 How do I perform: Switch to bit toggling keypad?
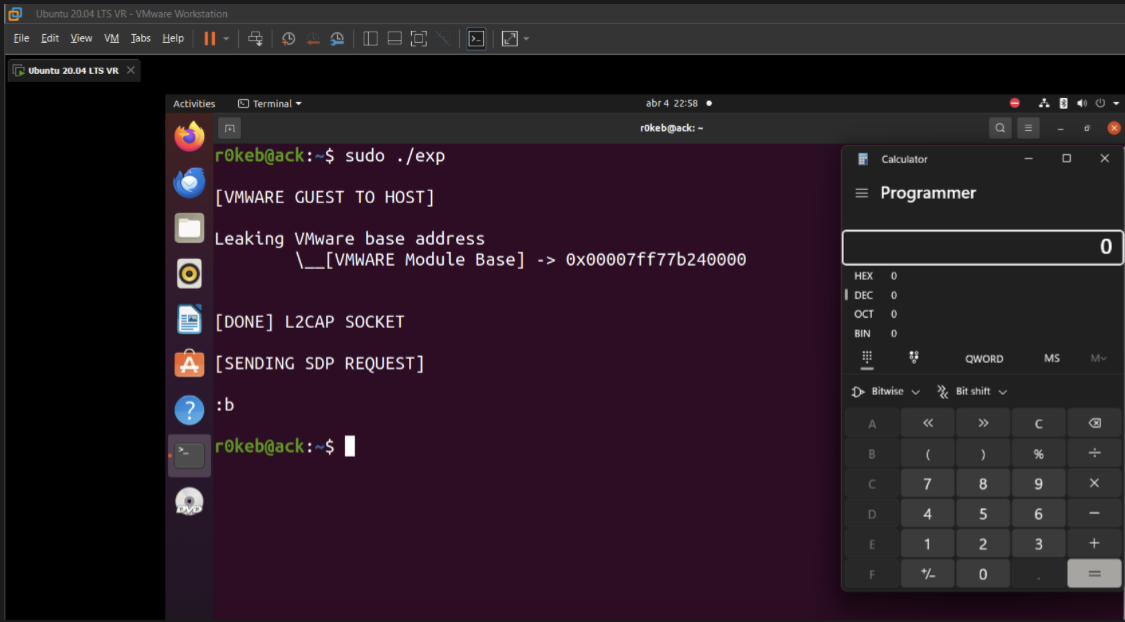pos(914,358)
